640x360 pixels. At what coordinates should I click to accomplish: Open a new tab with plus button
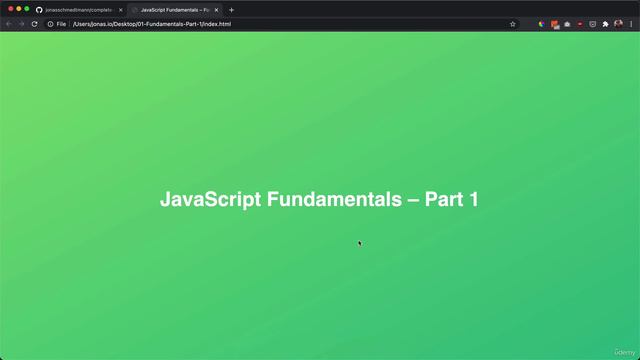[231, 10]
